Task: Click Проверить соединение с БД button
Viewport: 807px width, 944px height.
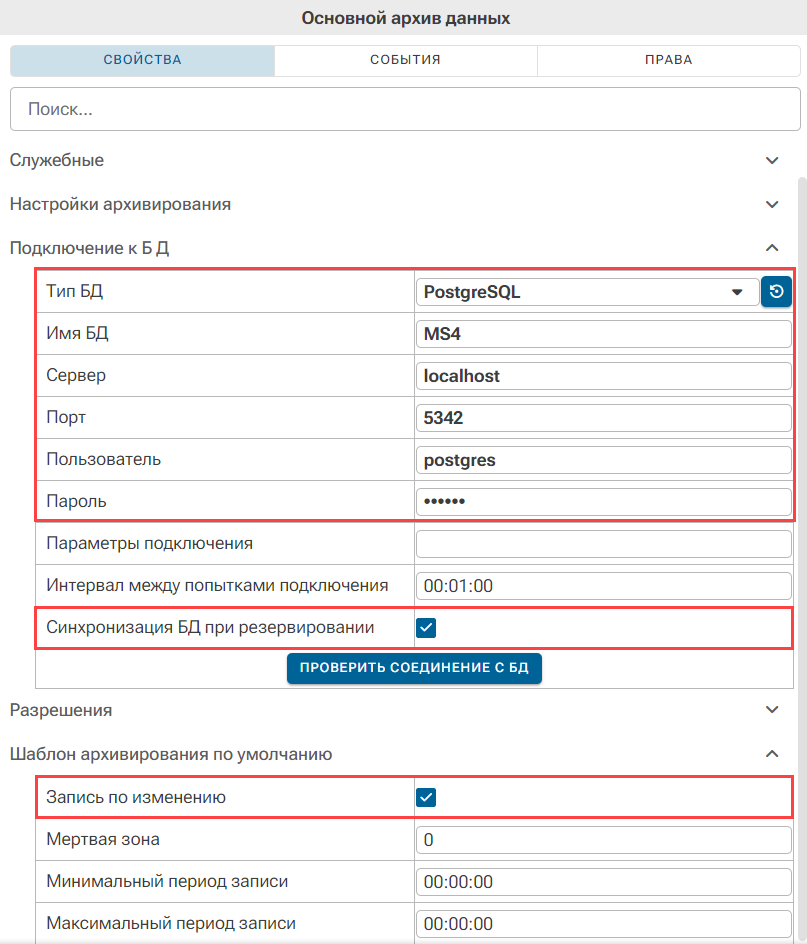Action: click(x=414, y=668)
